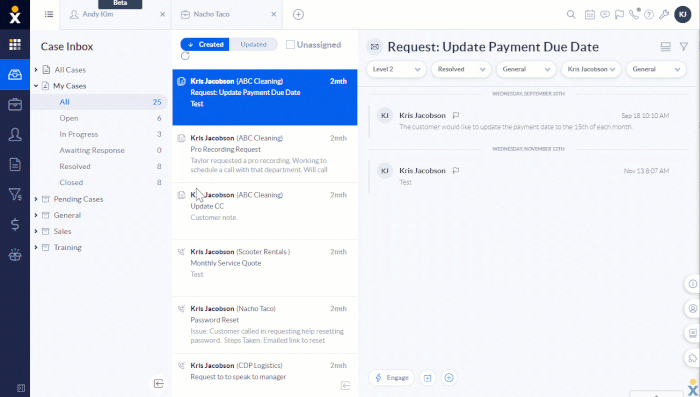Click the search magnifier icon
The image size is (700, 397).
571,14
